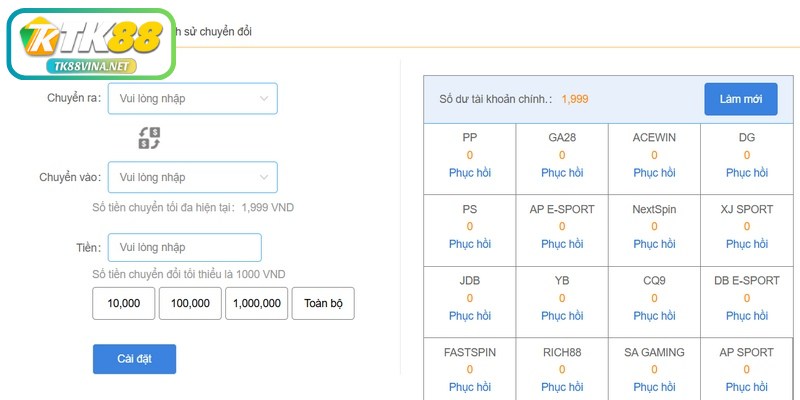Click the swap wallets transfer icon
800x400 pixels.
click(149, 138)
